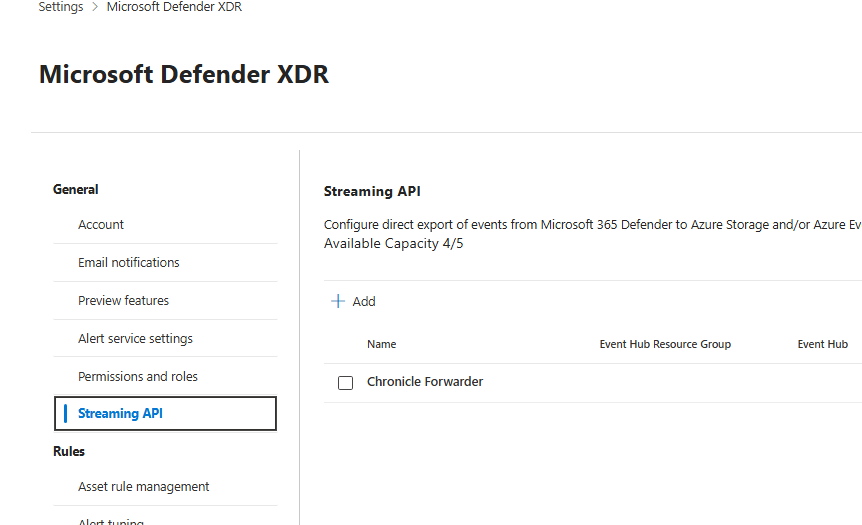862x525 pixels.
Task: Click the Rules section heading
Action: 69,451
